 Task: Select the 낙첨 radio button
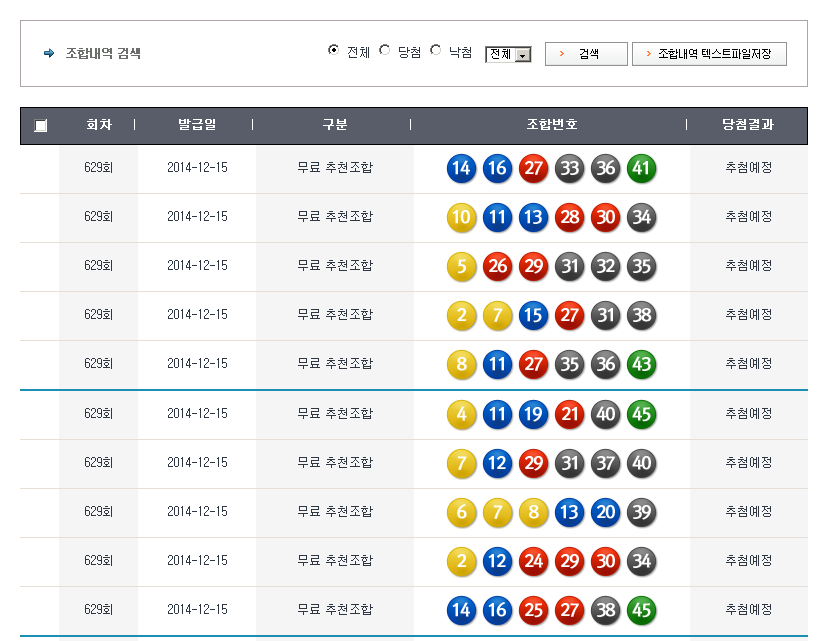click(436, 51)
